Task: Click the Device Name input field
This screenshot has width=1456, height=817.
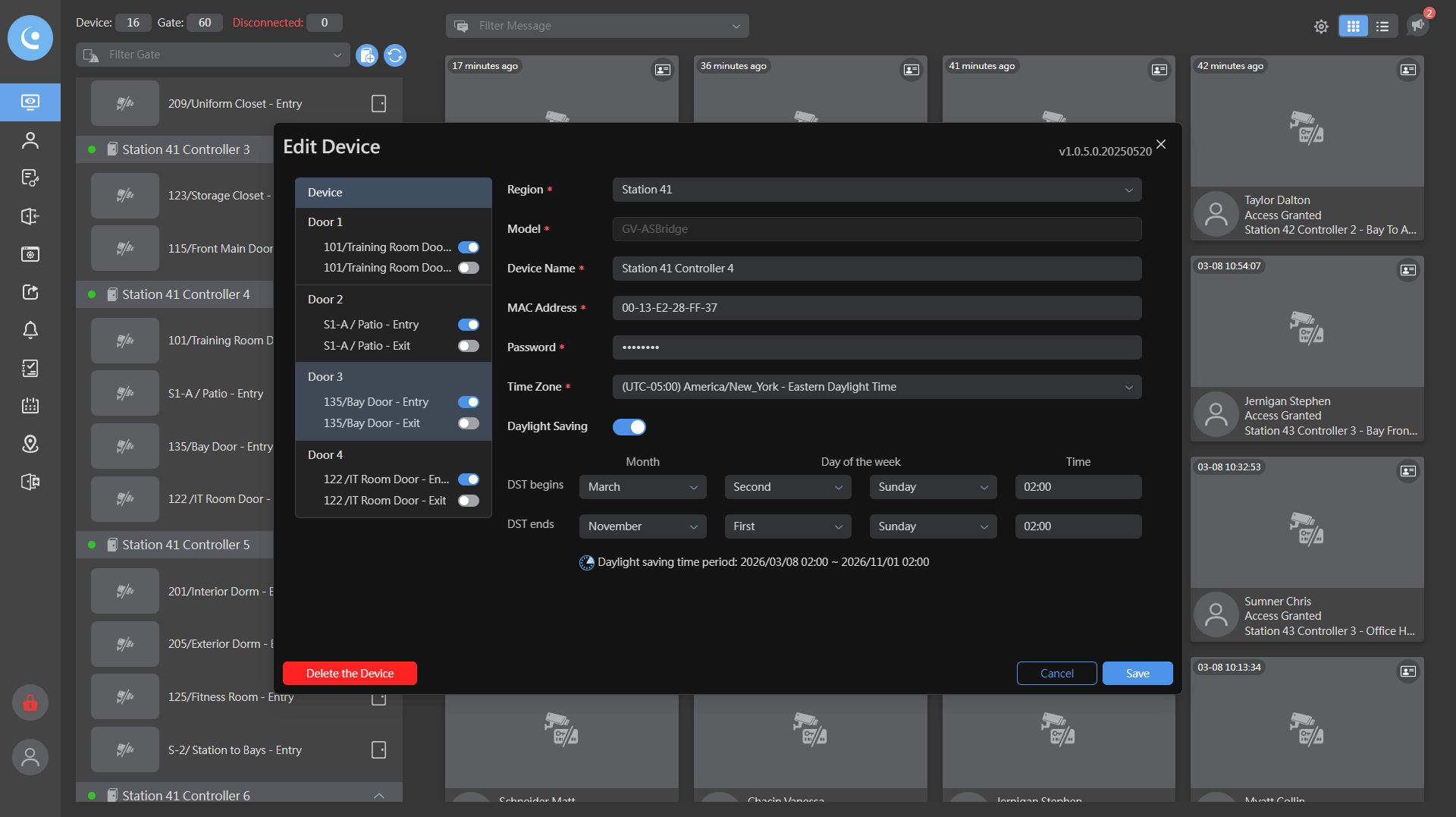Action: (877, 269)
